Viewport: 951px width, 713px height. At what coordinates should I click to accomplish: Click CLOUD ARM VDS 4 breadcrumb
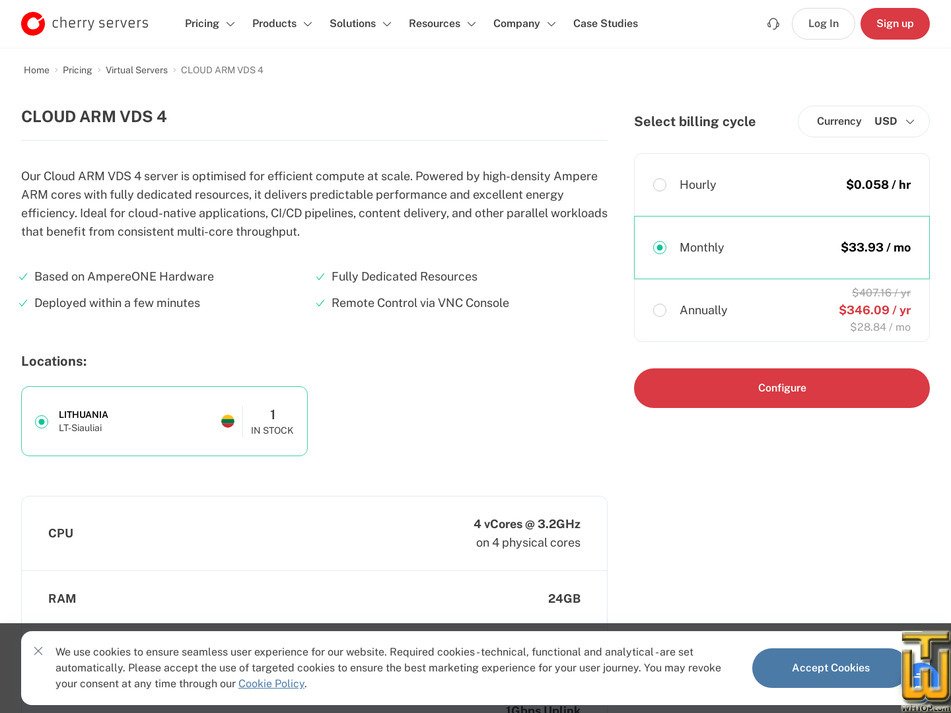(x=222, y=70)
